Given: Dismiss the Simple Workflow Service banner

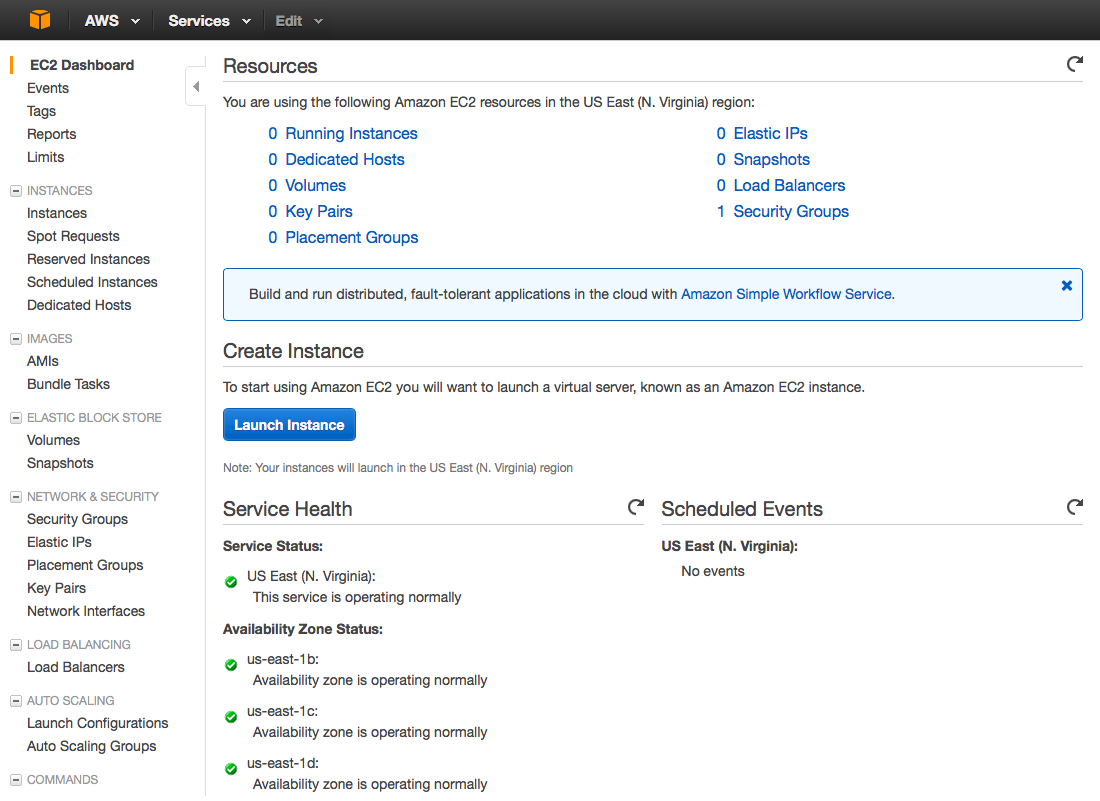Looking at the screenshot, I should 1066,285.
